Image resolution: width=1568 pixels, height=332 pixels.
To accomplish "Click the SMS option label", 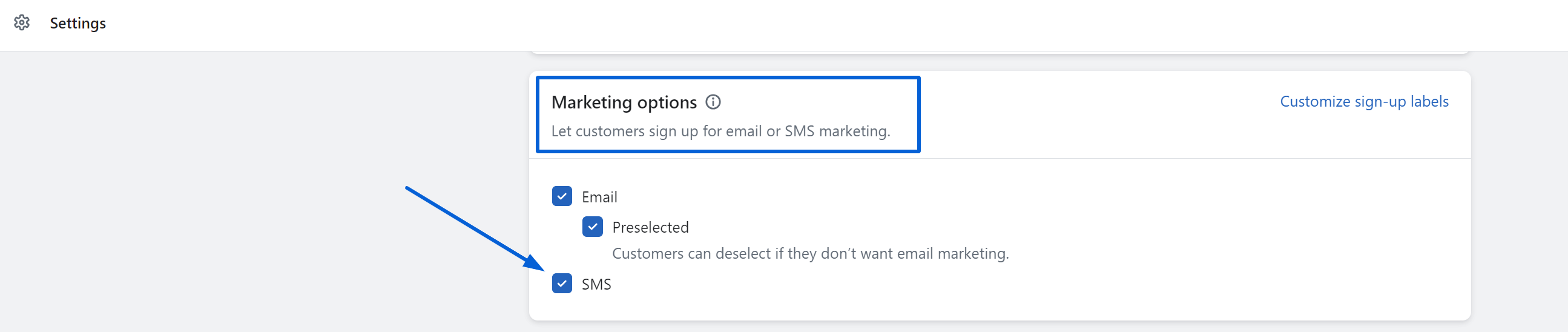I will (x=596, y=284).
